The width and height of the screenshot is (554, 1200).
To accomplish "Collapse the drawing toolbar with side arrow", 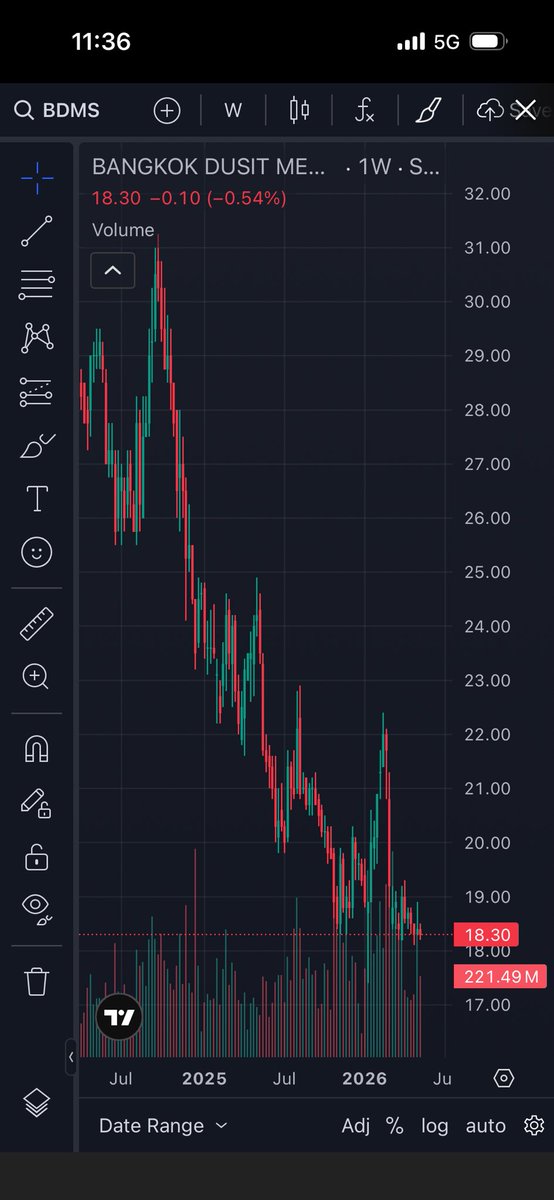I will 71,1056.
